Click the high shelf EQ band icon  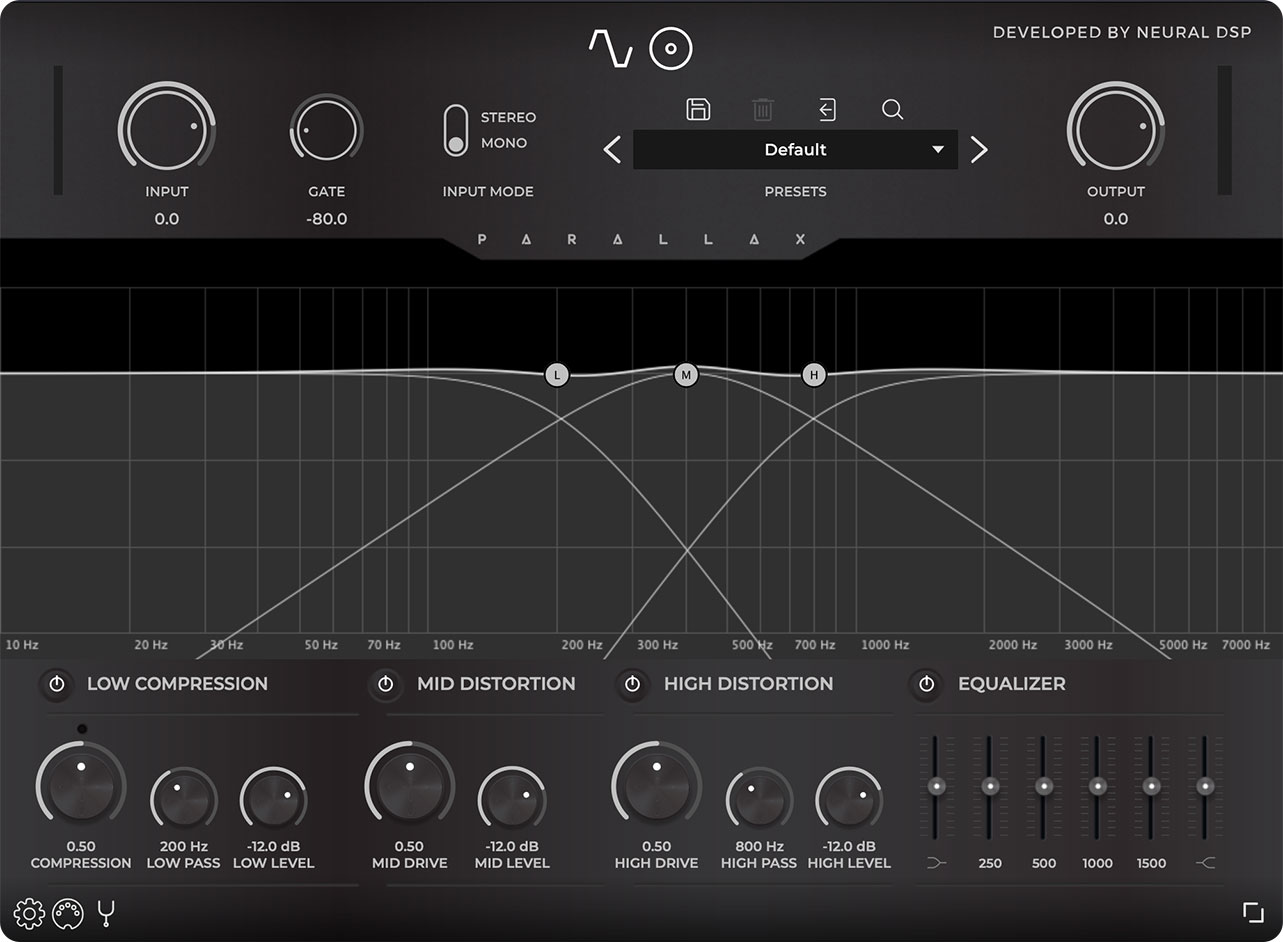(x=1205, y=863)
